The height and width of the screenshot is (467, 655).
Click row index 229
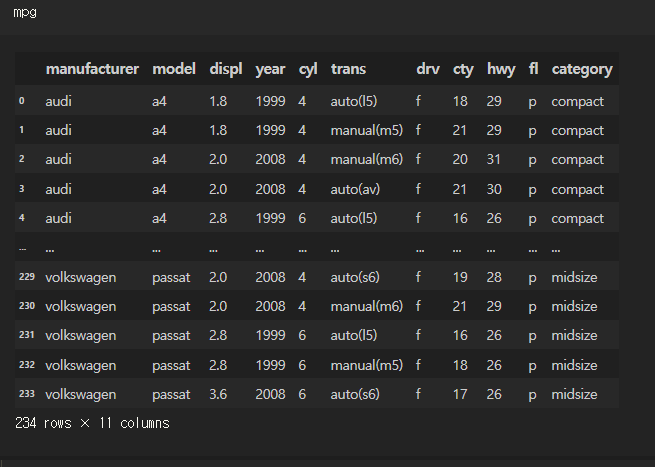(x=27, y=277)
